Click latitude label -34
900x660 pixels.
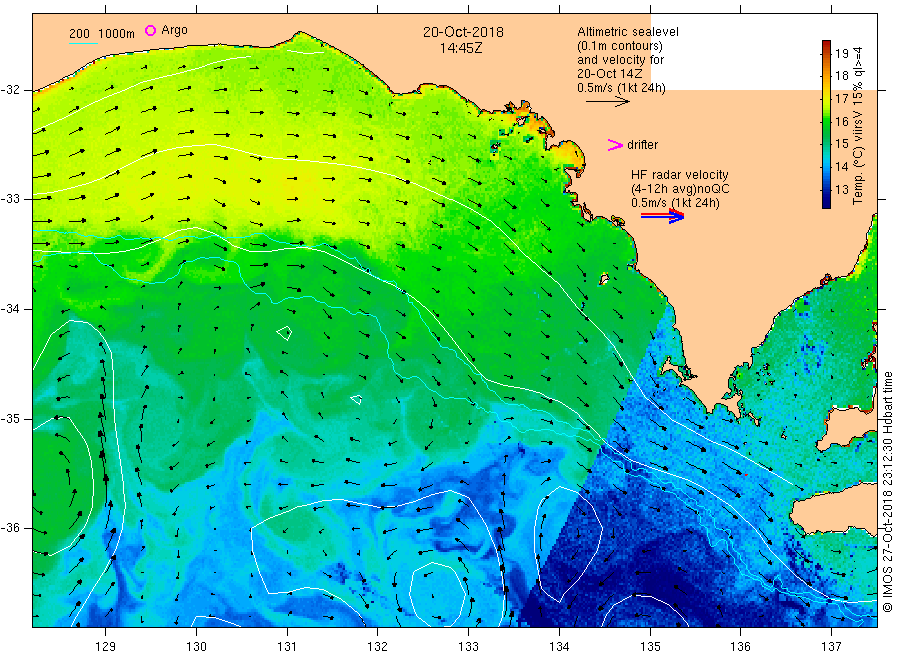tap(10, 309)
